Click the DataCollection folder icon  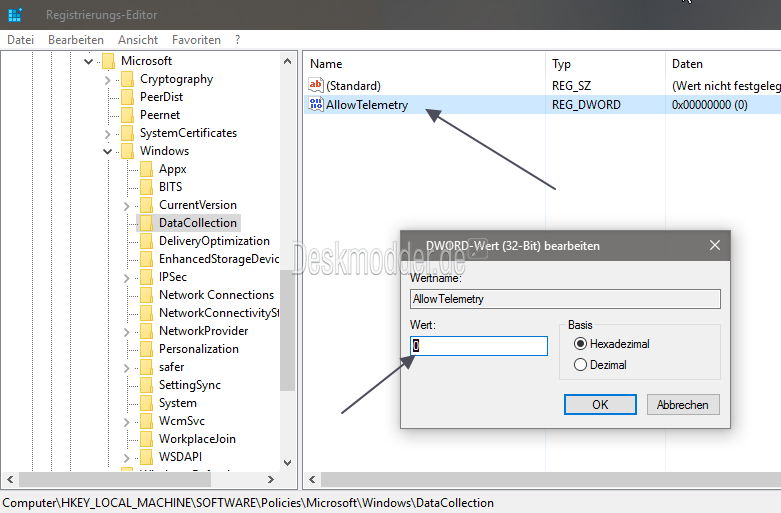point(146,223)
